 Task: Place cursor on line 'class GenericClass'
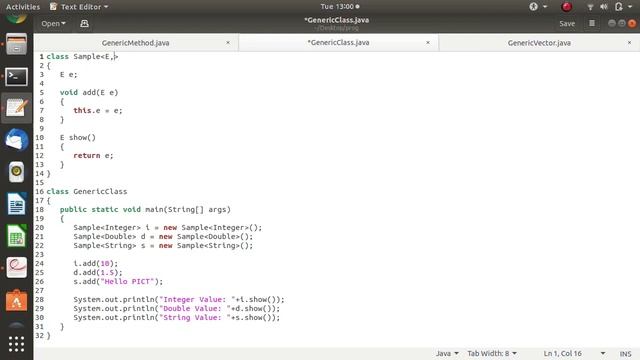(87, 191)
